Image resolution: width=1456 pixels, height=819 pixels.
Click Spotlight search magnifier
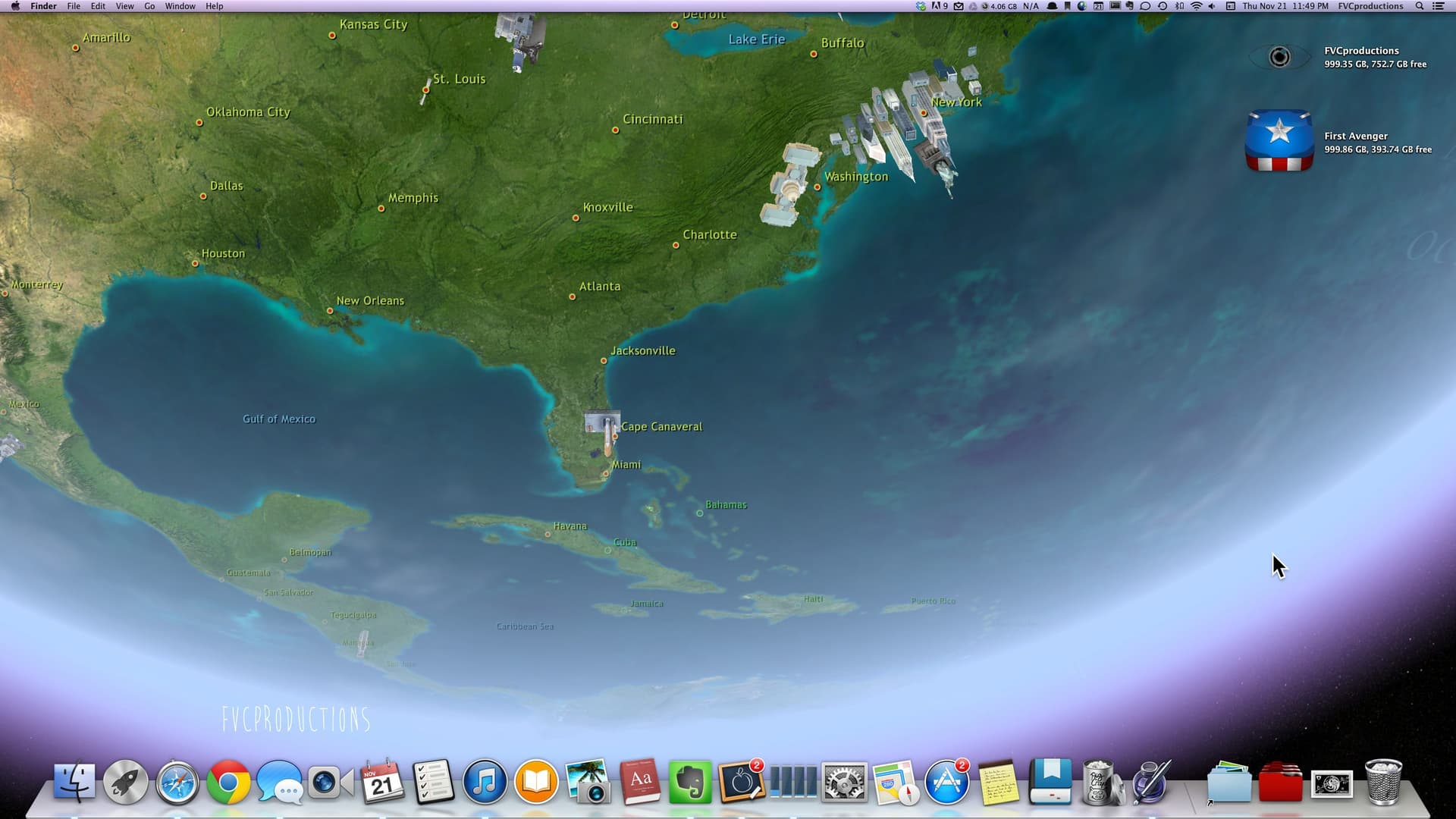(x=1420, y=6)
